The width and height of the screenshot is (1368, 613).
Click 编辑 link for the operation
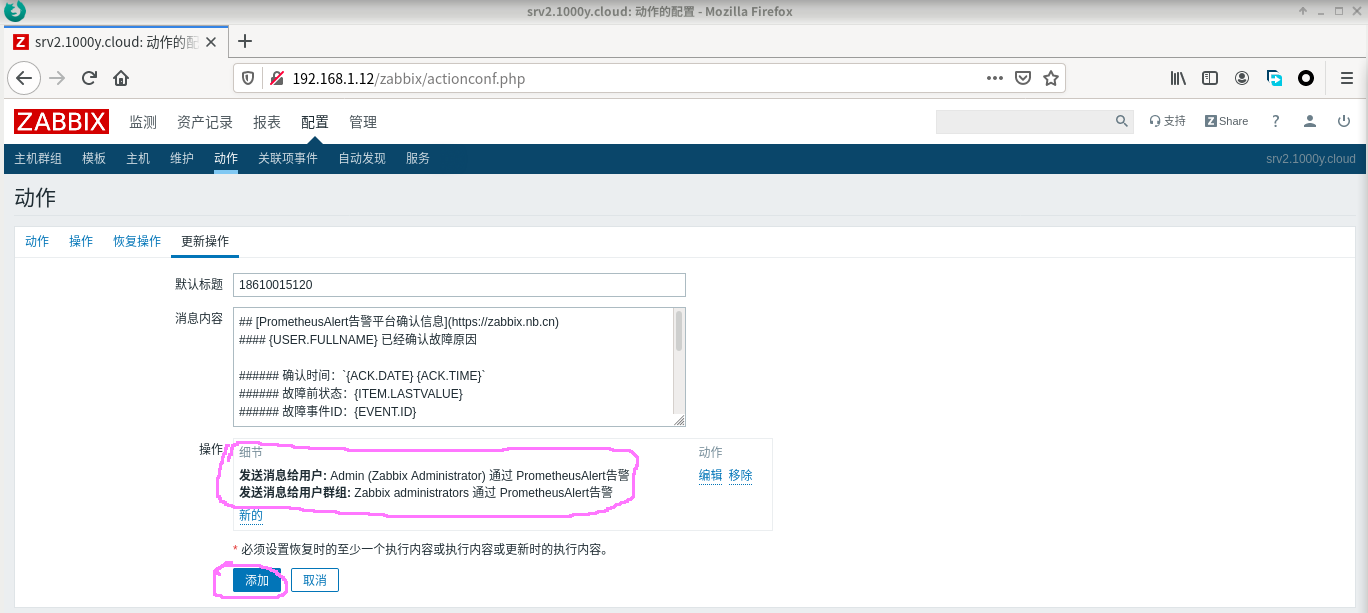[710, 475]
